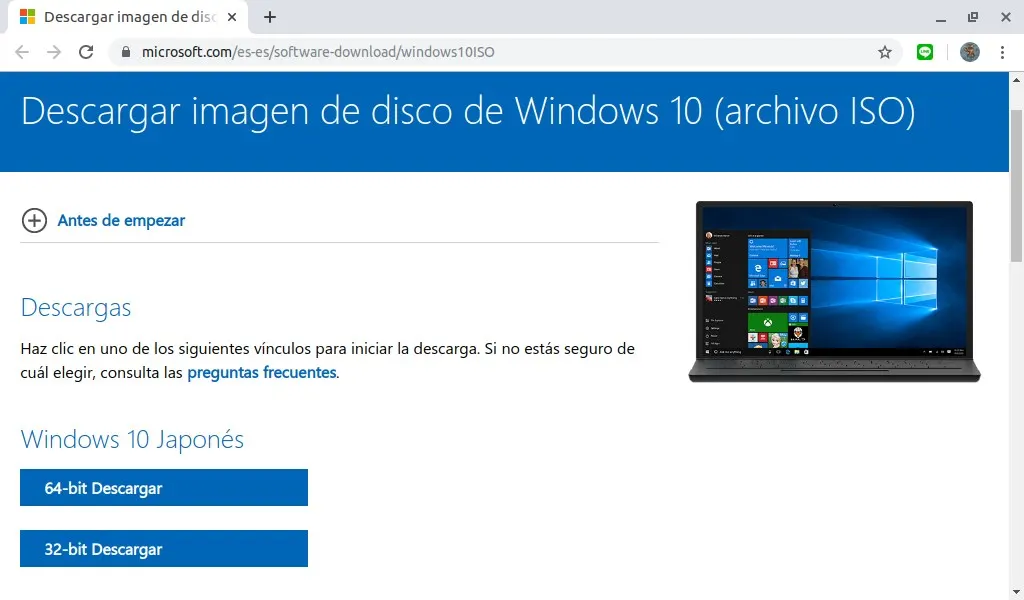Viewport: 1024px width, 600px height.
Task: Expand Antes de empezar plus circle
Action: click(34, 221)
